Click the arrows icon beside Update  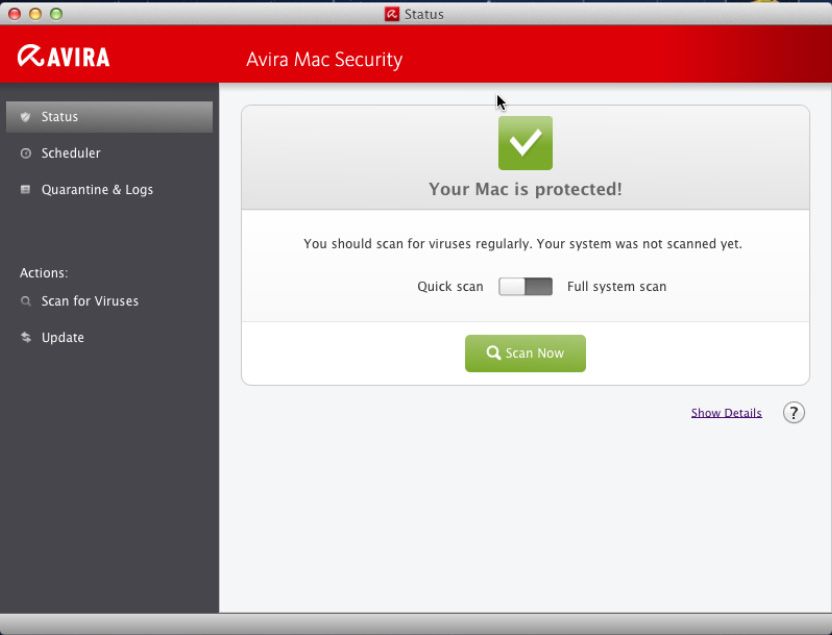(x=25, y=337)
